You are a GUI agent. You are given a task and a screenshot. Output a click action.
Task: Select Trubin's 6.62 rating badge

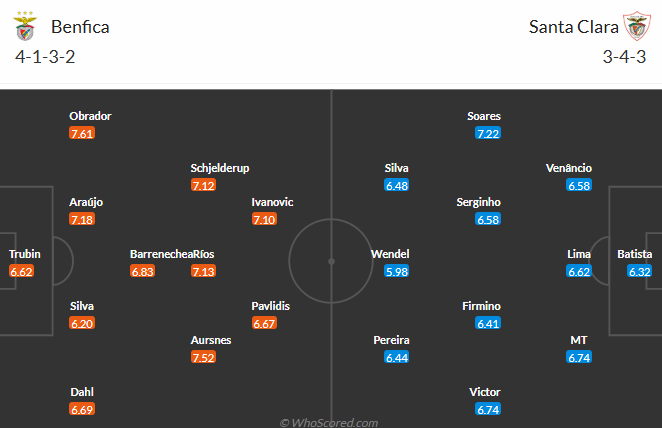click(x=21, y=271)
